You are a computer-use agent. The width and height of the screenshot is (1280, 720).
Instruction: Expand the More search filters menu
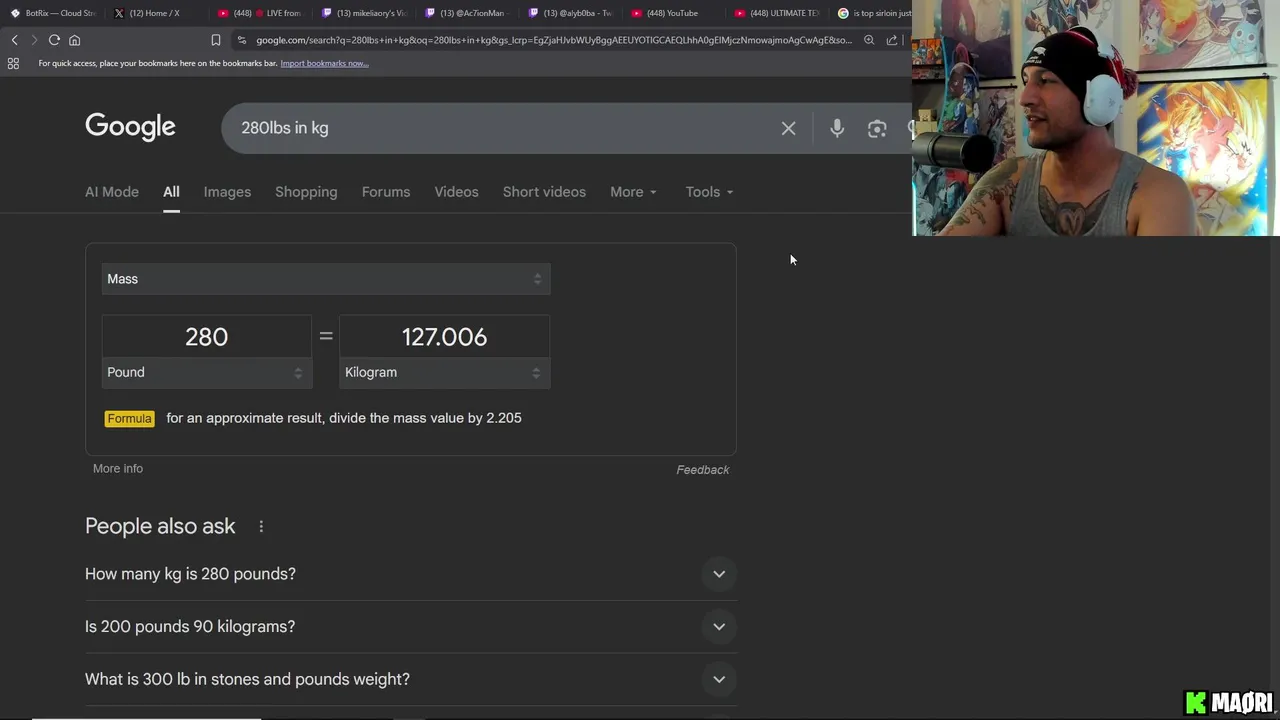tap(633, 192)
